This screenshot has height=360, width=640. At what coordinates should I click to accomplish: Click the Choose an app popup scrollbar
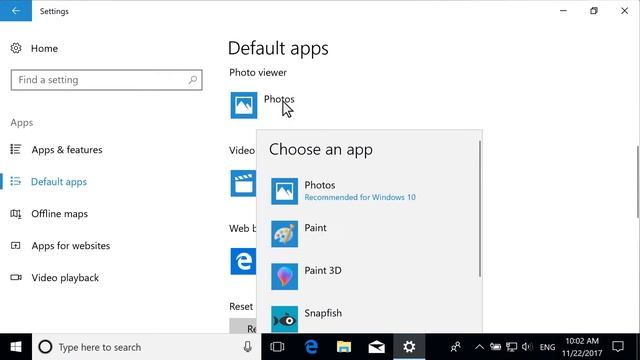[480, 209]
